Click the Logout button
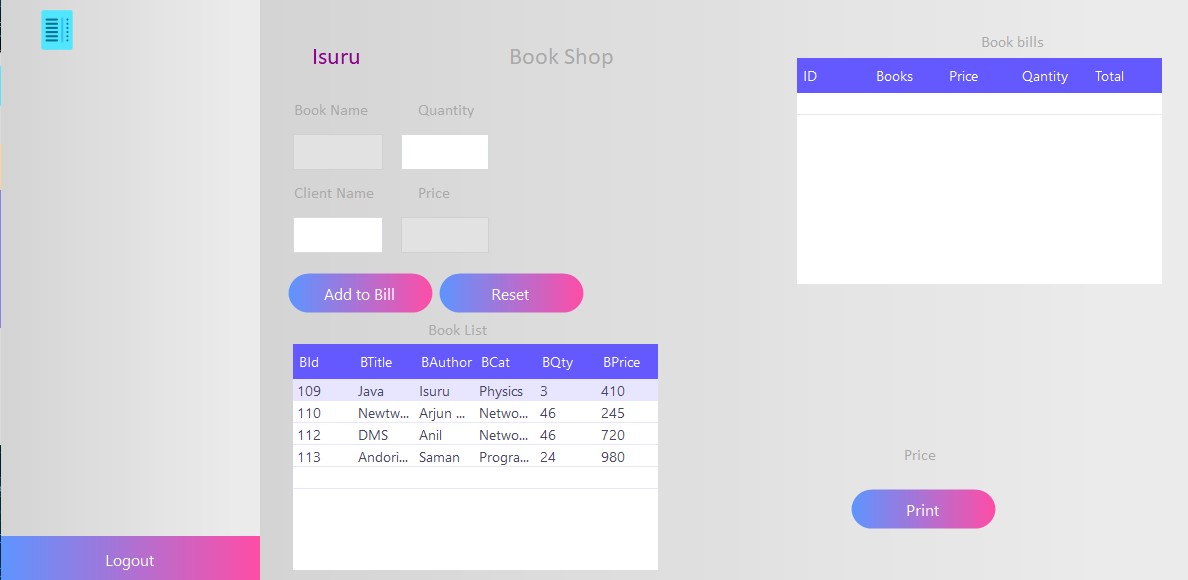The image size is (1188, 580). point(130,558)
